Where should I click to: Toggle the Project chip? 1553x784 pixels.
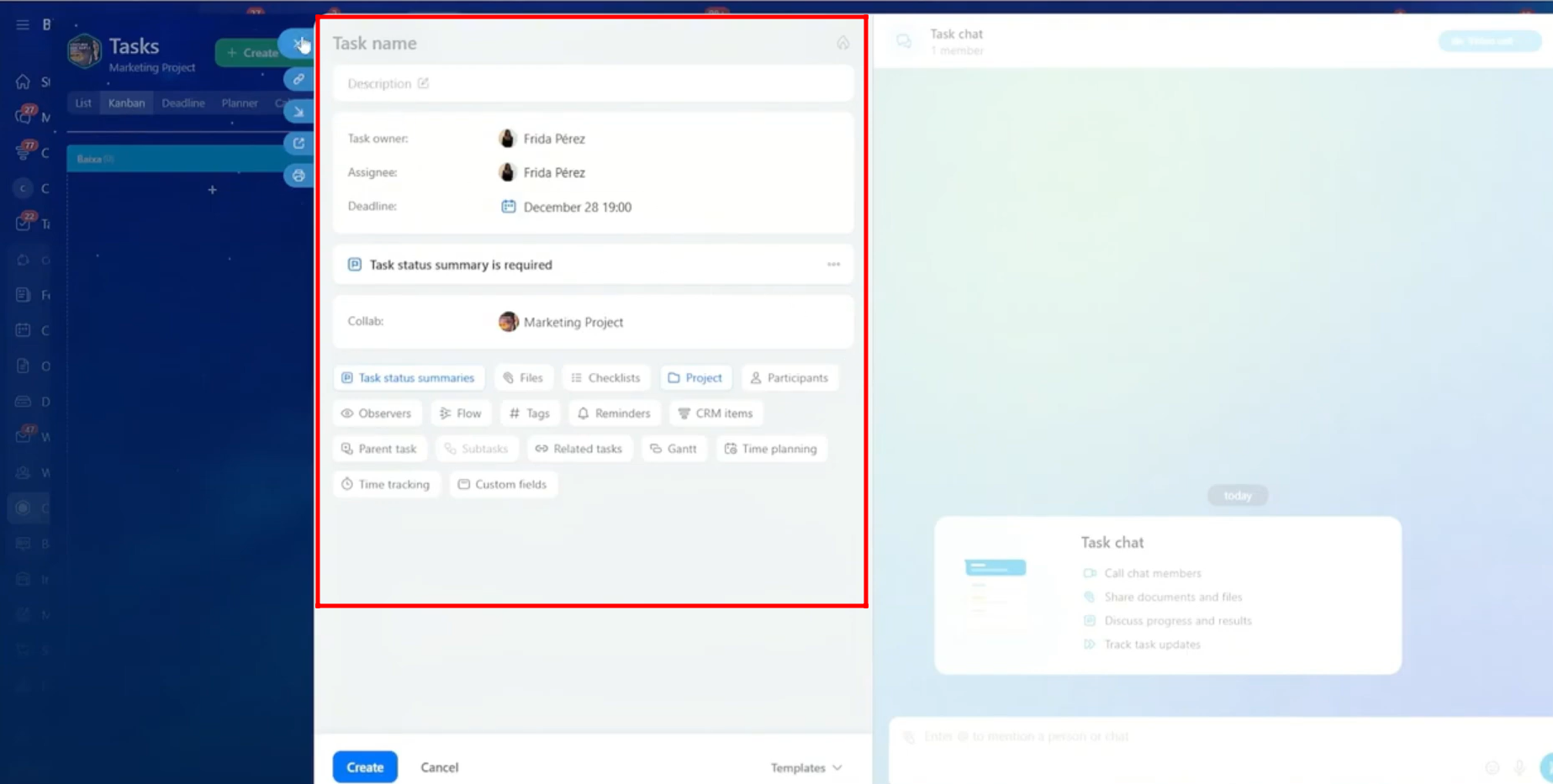[x=695, y=378]
